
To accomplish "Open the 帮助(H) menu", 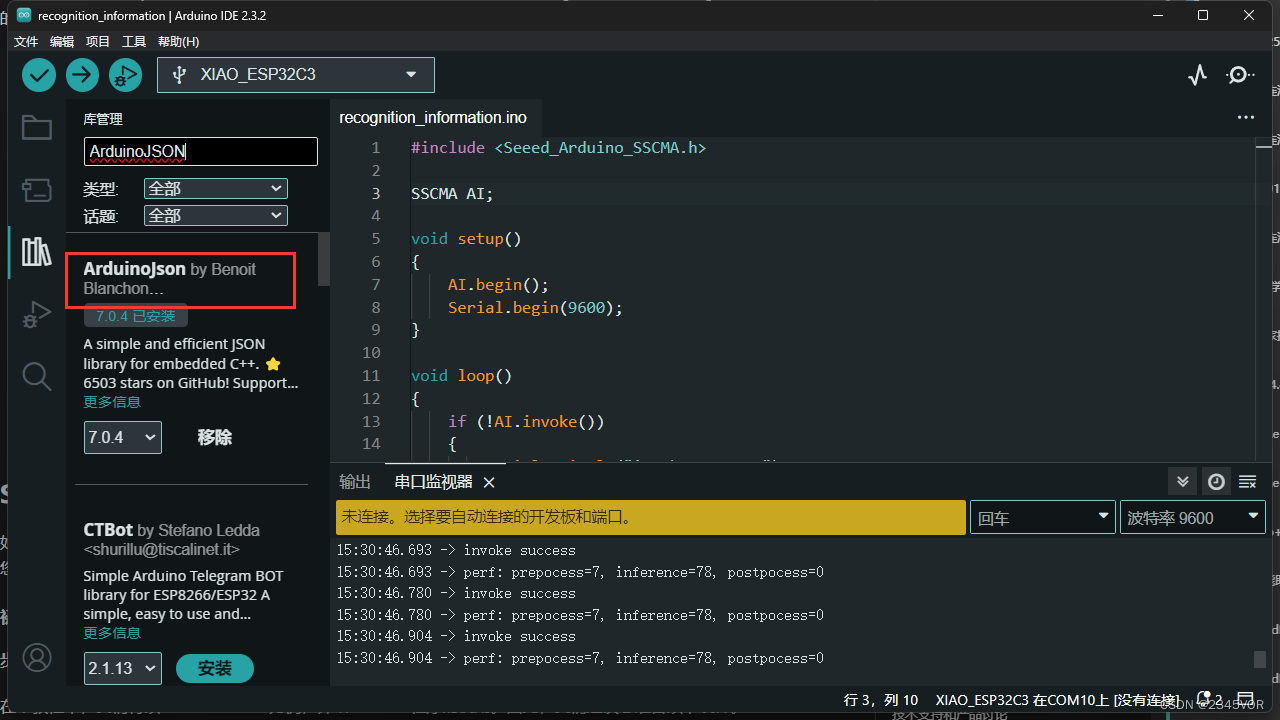I will point(178,42).
